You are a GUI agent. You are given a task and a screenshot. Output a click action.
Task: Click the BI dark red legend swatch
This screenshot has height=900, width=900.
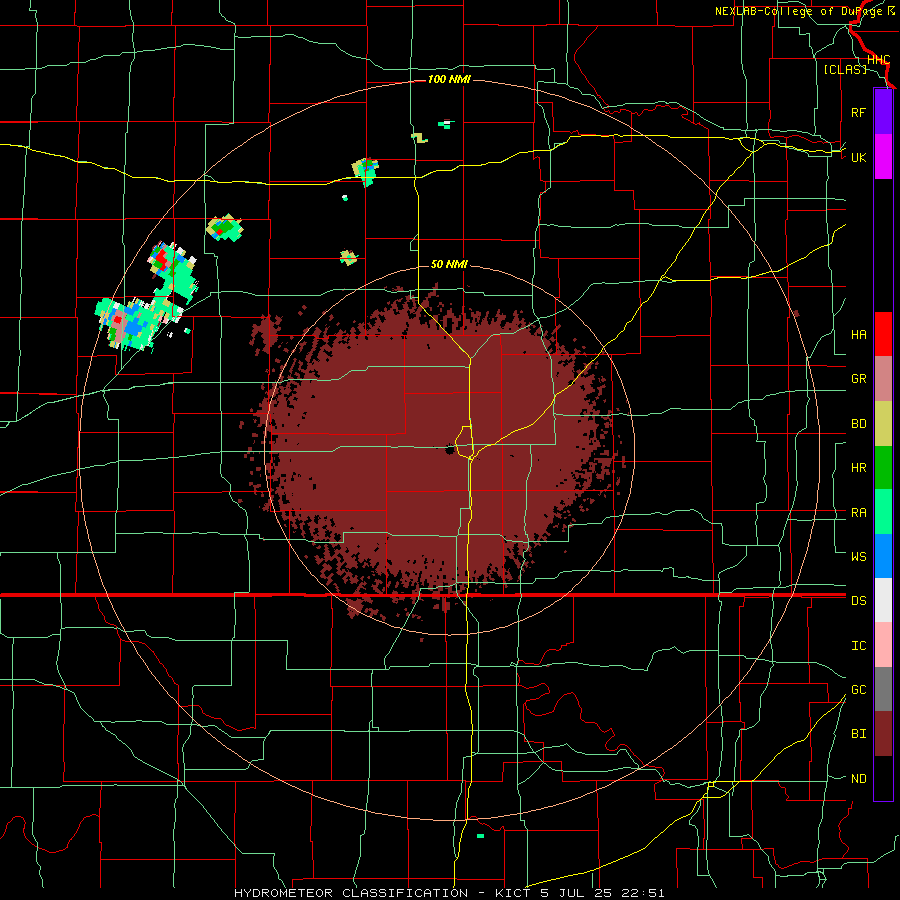(x=883, y=734)
